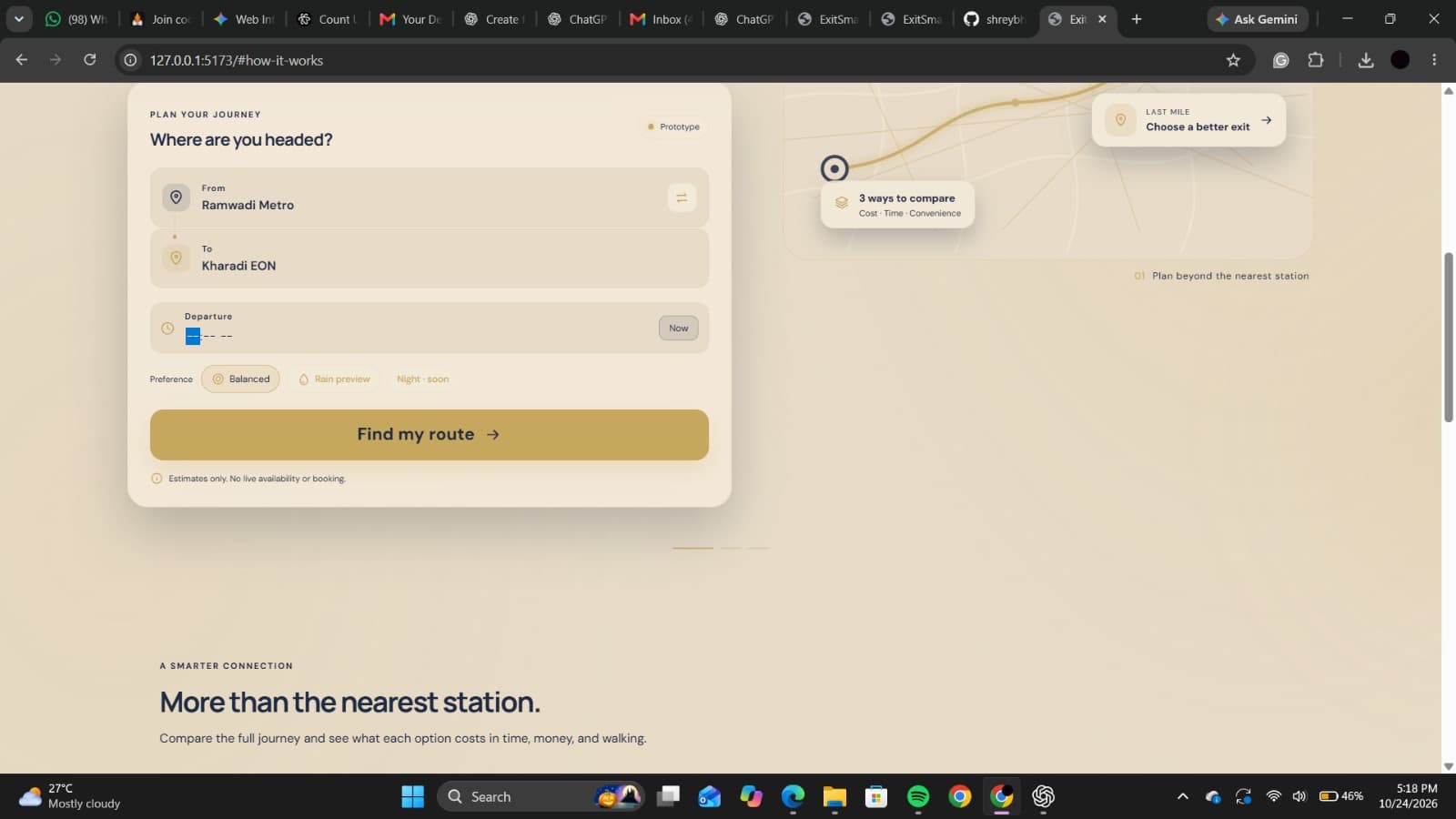
Task: Show hidden system tray icons
Action: pos(1182,796)
